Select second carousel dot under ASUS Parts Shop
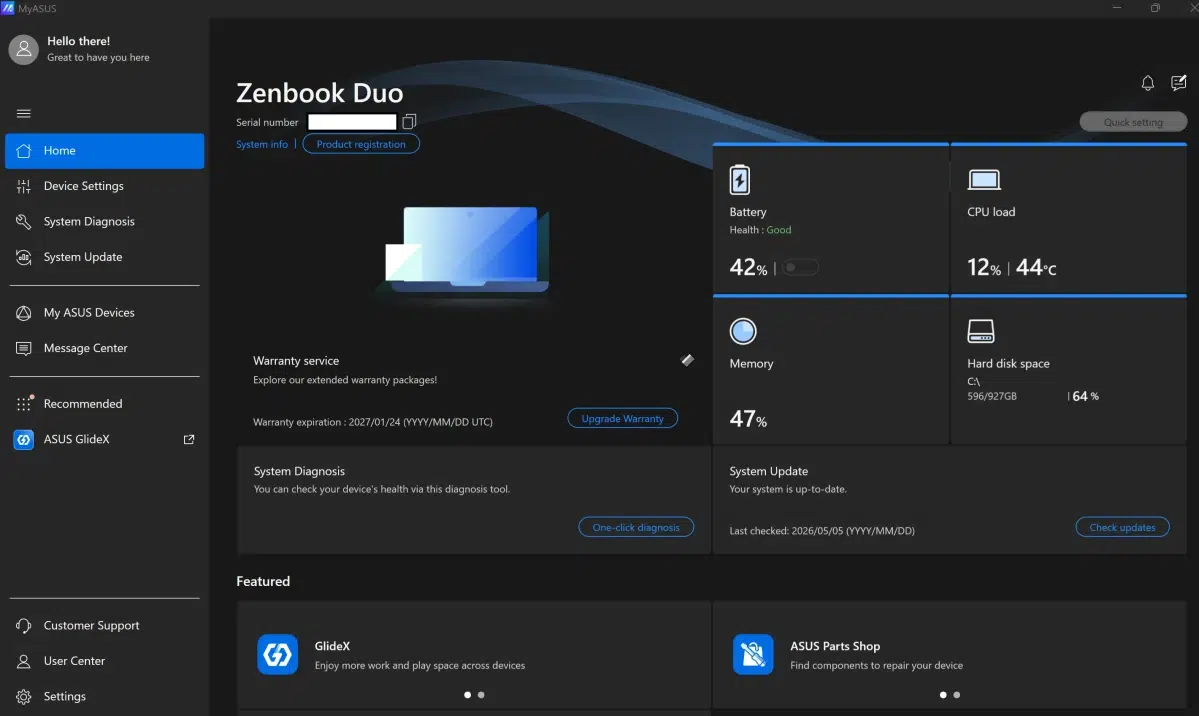 coord(957,695)
